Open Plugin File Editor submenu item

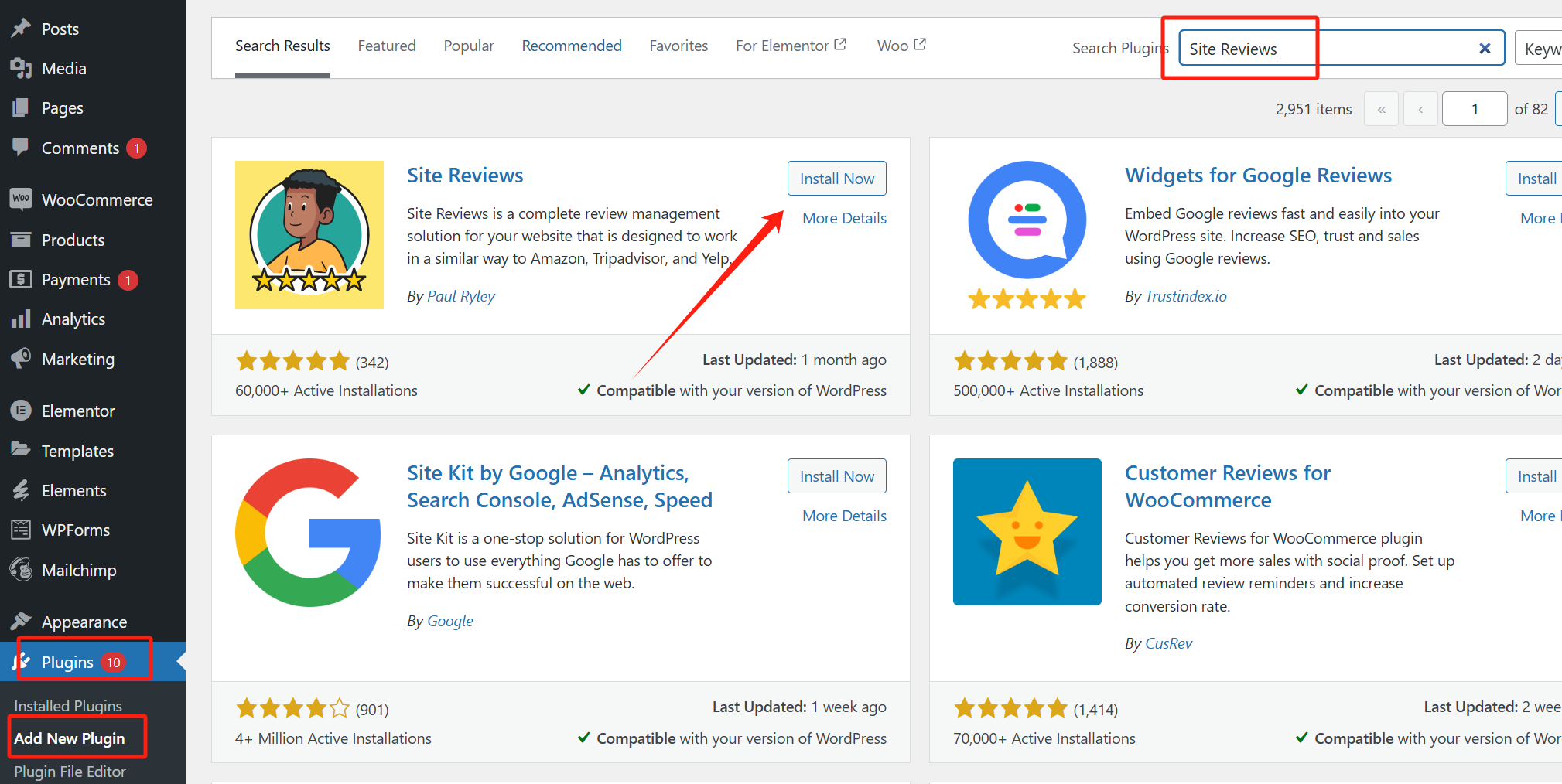pyautogui.click(x=70, y=772)
